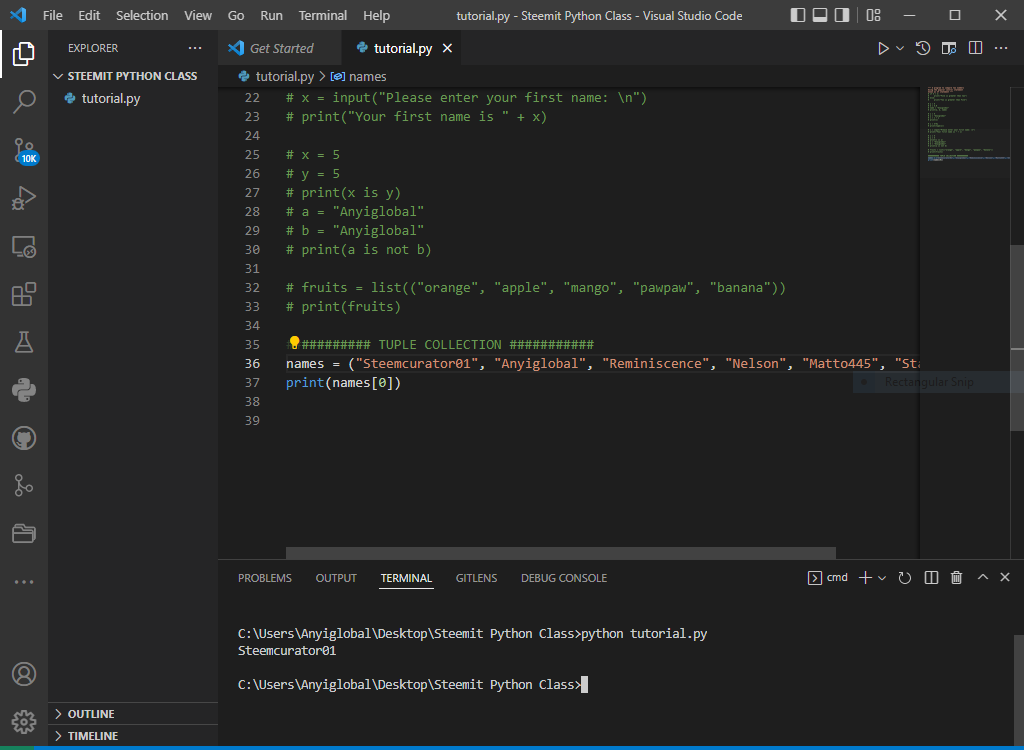Switch to the DEBUG CONSOLE tab
The width and height of the screenshot is (1024, 750).
click(x=564, y=578)
